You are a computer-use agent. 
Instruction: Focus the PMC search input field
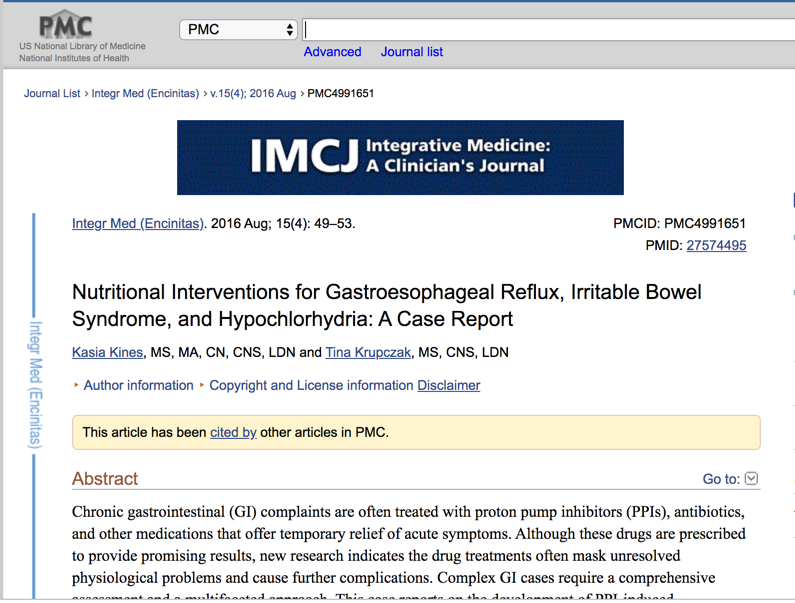click(549, 29)
